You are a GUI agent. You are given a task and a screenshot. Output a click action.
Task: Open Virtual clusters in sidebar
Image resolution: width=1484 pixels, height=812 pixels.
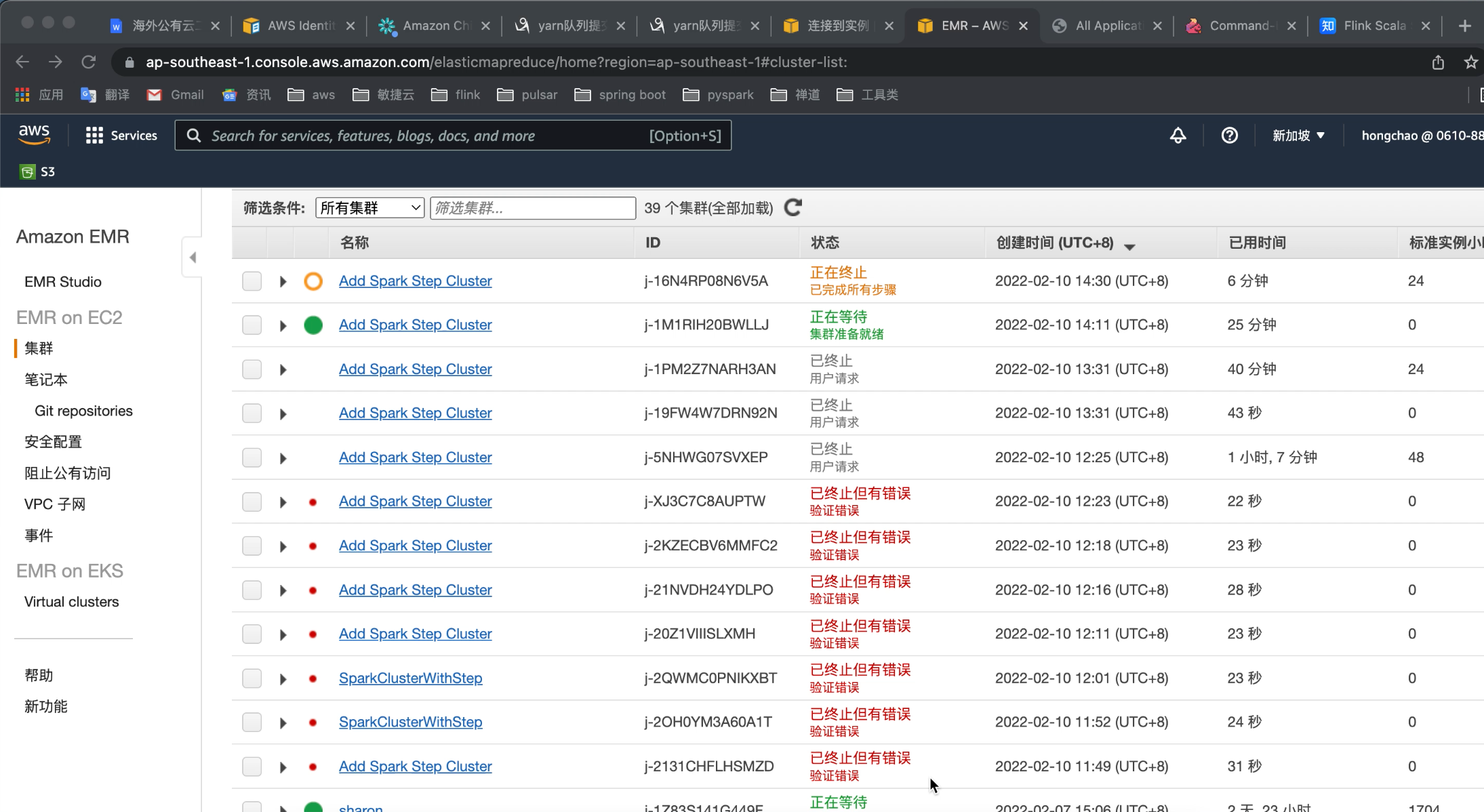[71, 602]
